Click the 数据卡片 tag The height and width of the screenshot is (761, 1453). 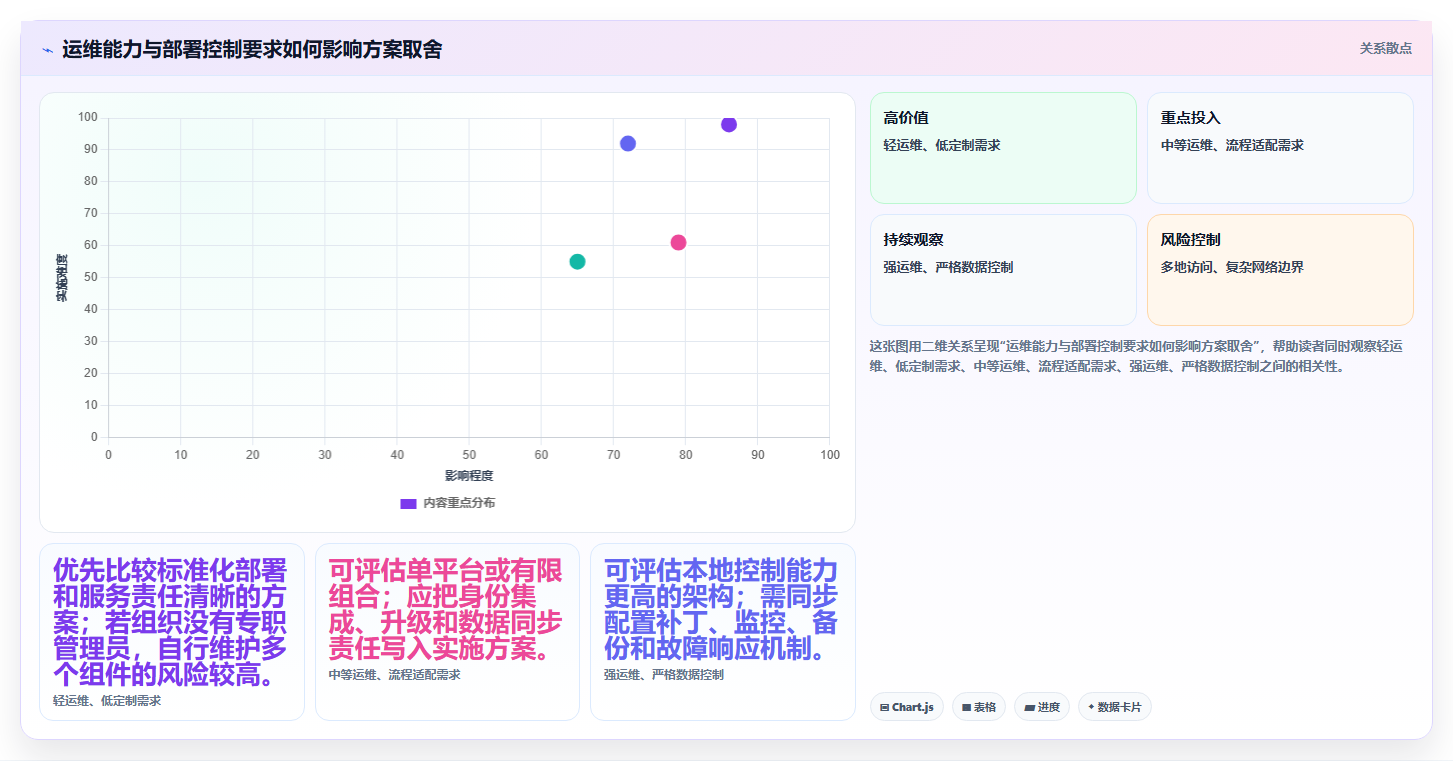(x=1115, y=707)
